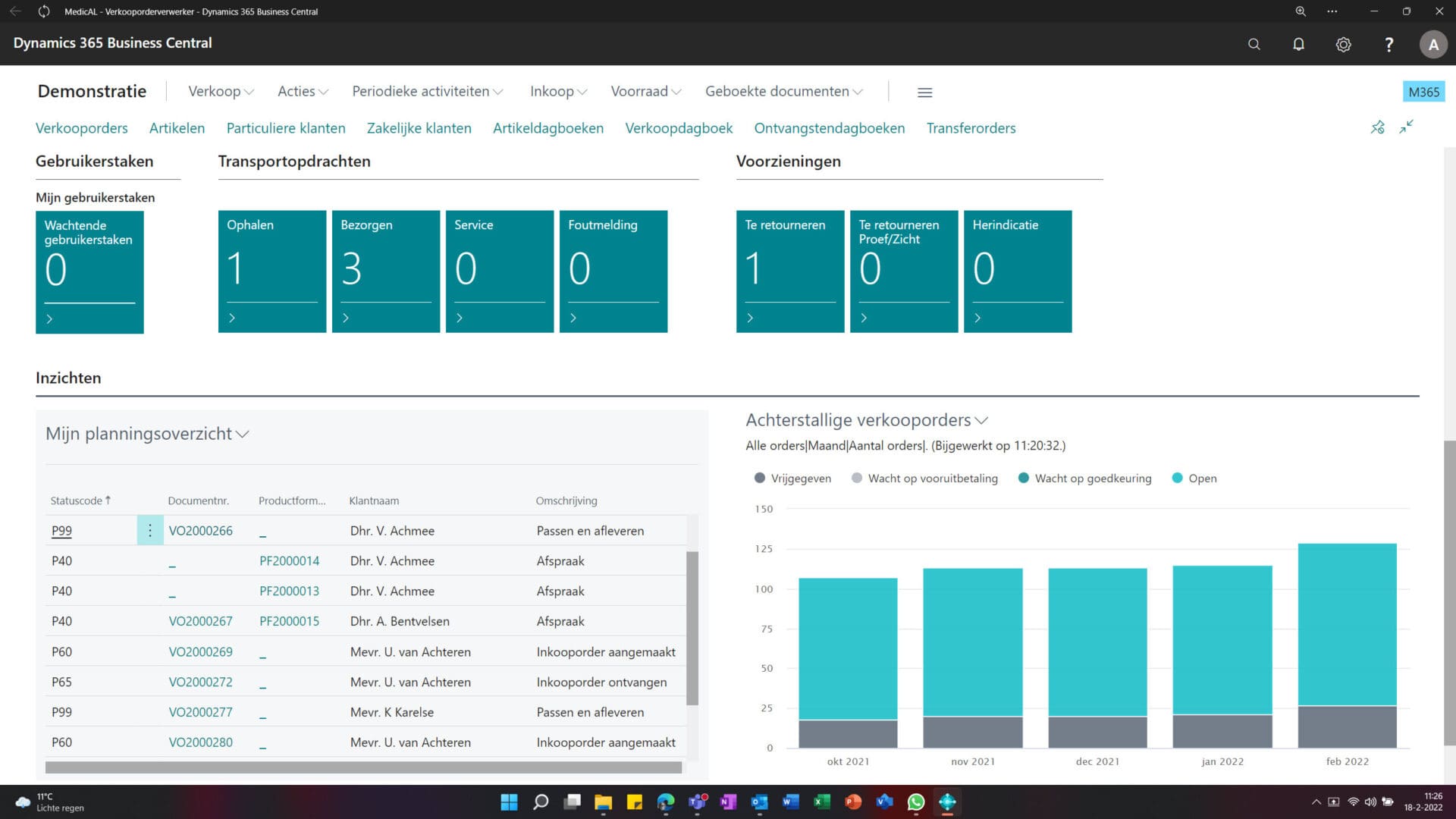Image resolution: width=1456 pixels, height=819 pixels.
Task: Toggle Wacht op vooruitbetaling legend entry
Action: [924, 478]
